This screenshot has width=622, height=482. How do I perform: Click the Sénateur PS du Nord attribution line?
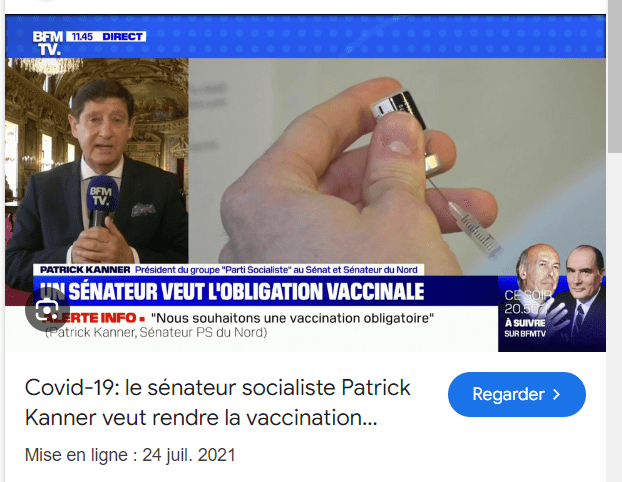click(156, 332)
